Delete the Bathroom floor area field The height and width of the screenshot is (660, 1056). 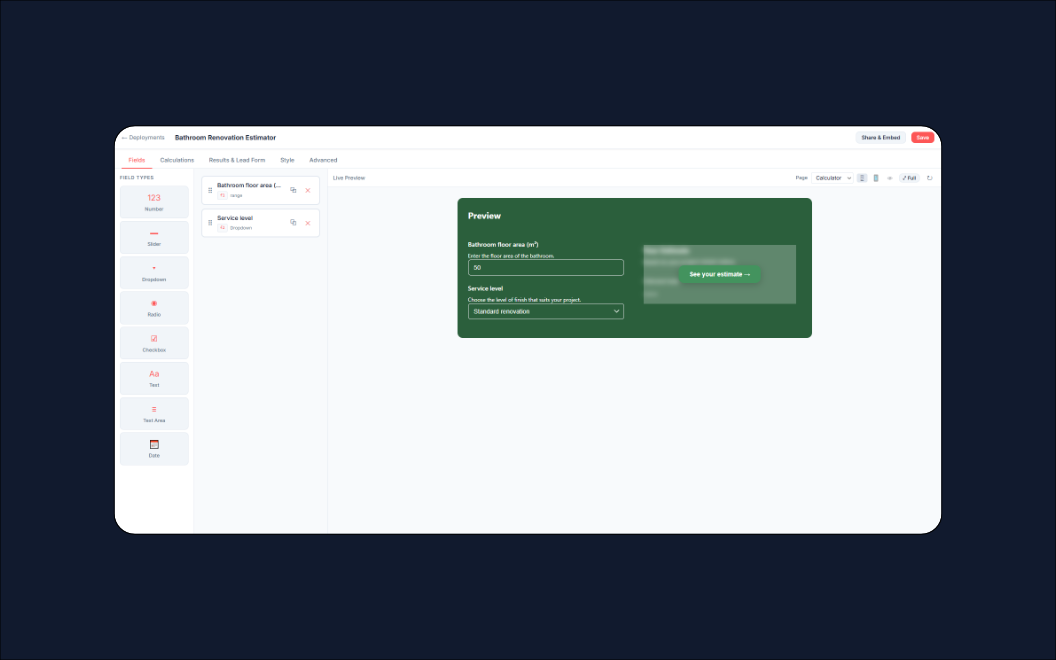click(x=308, y=191)
